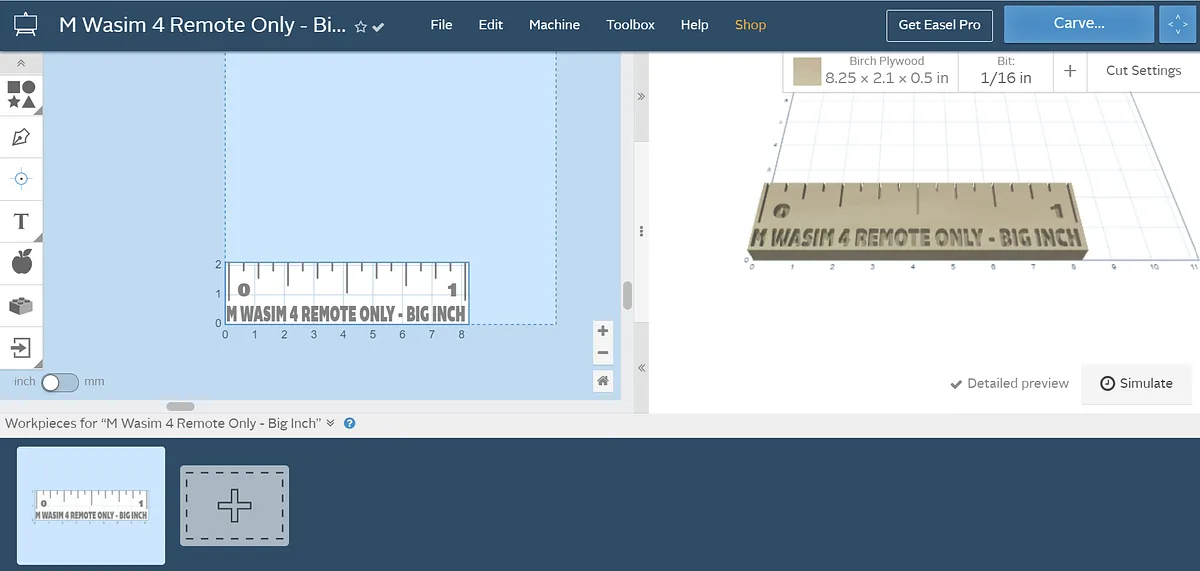Toggle the Detailed preview checkmark
This screenshot has width=1200, height=571.
click(956, 383)
